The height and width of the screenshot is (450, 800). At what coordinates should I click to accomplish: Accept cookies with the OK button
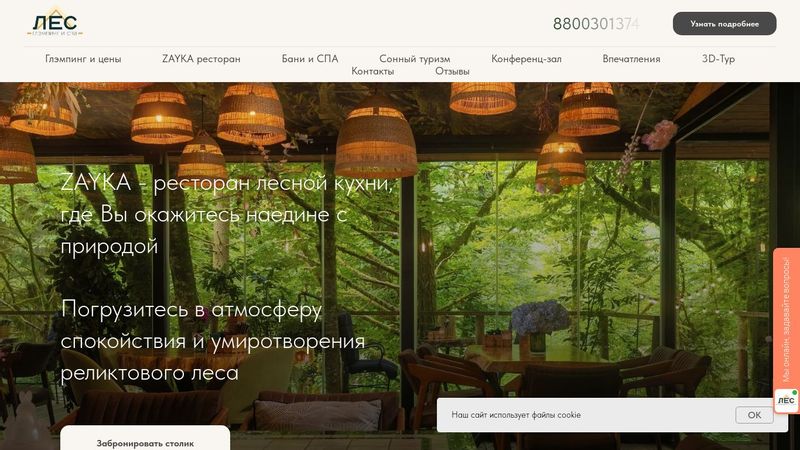[754, 415]
